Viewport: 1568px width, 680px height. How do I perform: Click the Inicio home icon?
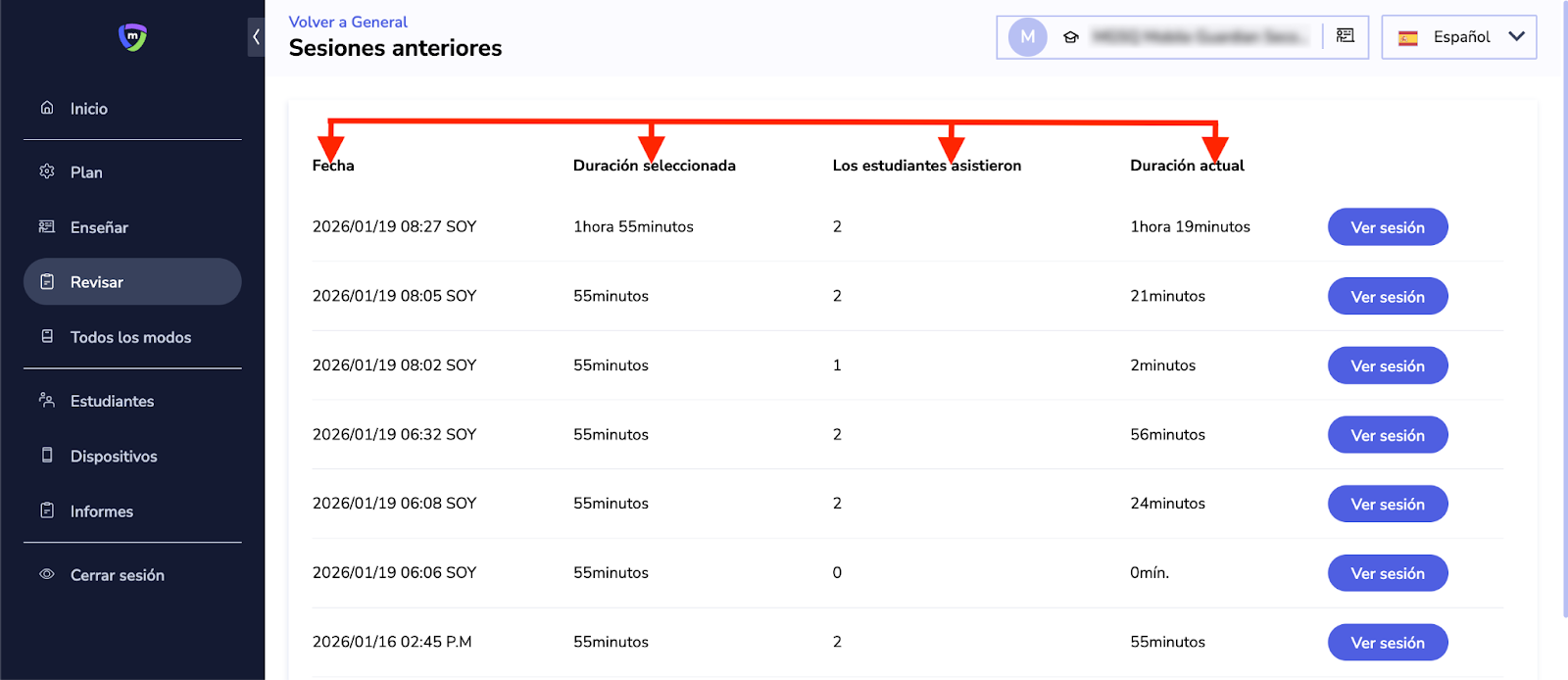point(47,108)
